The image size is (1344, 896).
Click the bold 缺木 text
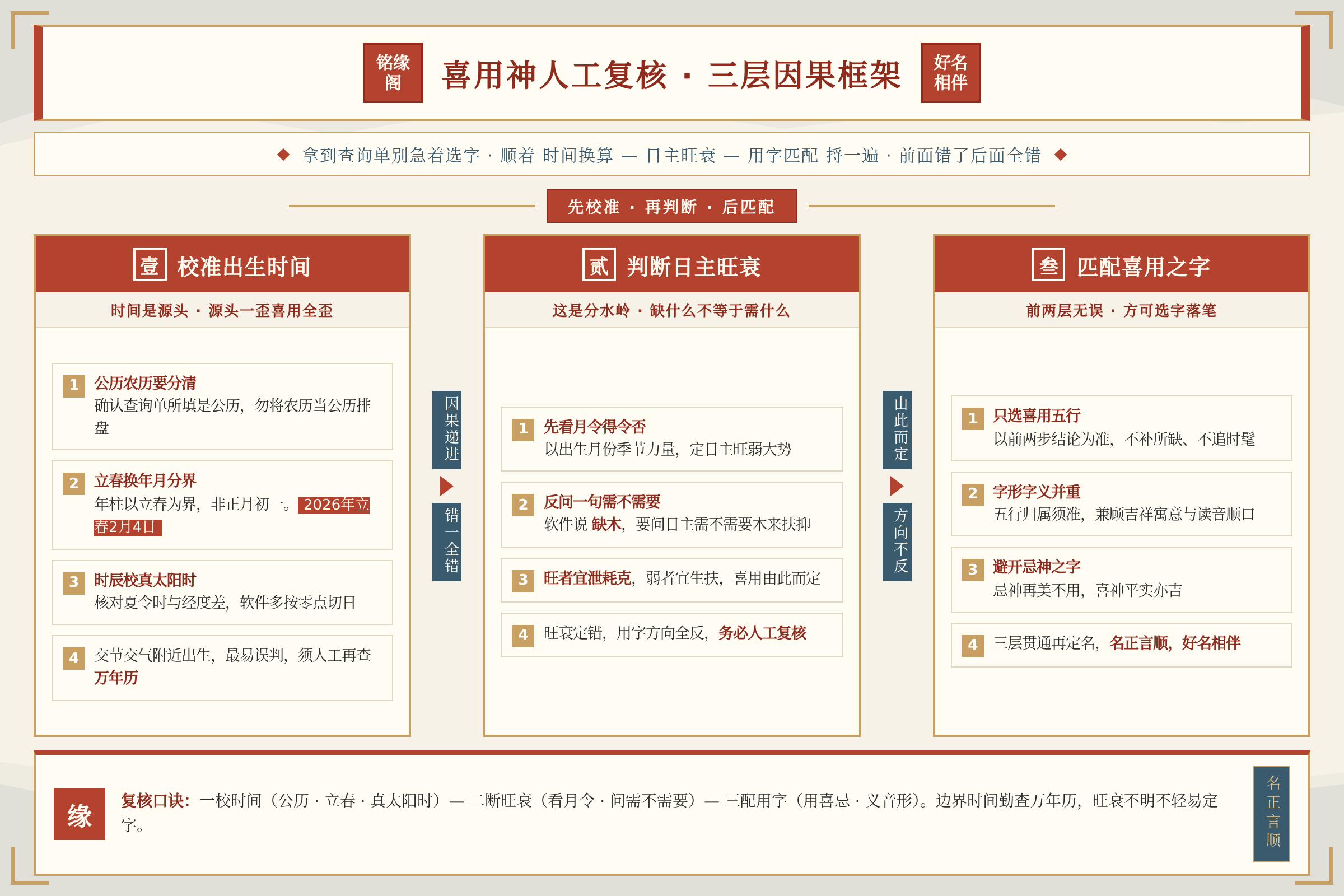tap(606, 524)
